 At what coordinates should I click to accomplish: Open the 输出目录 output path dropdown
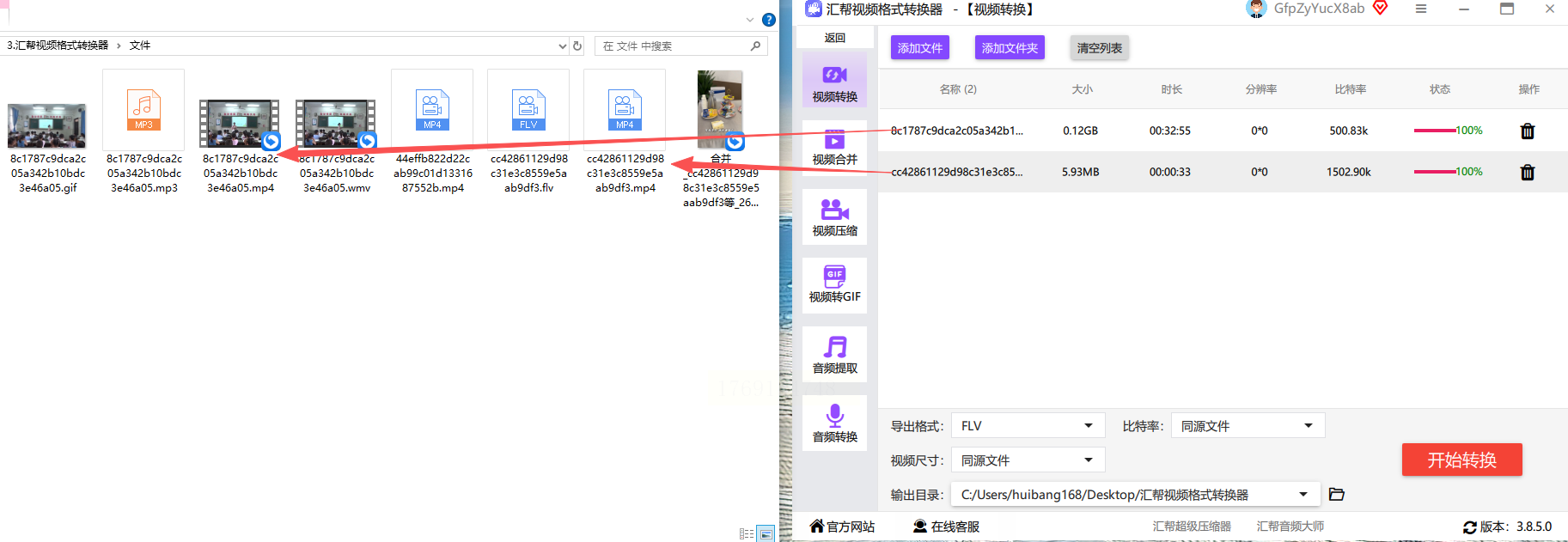[x=1135, y=495]
